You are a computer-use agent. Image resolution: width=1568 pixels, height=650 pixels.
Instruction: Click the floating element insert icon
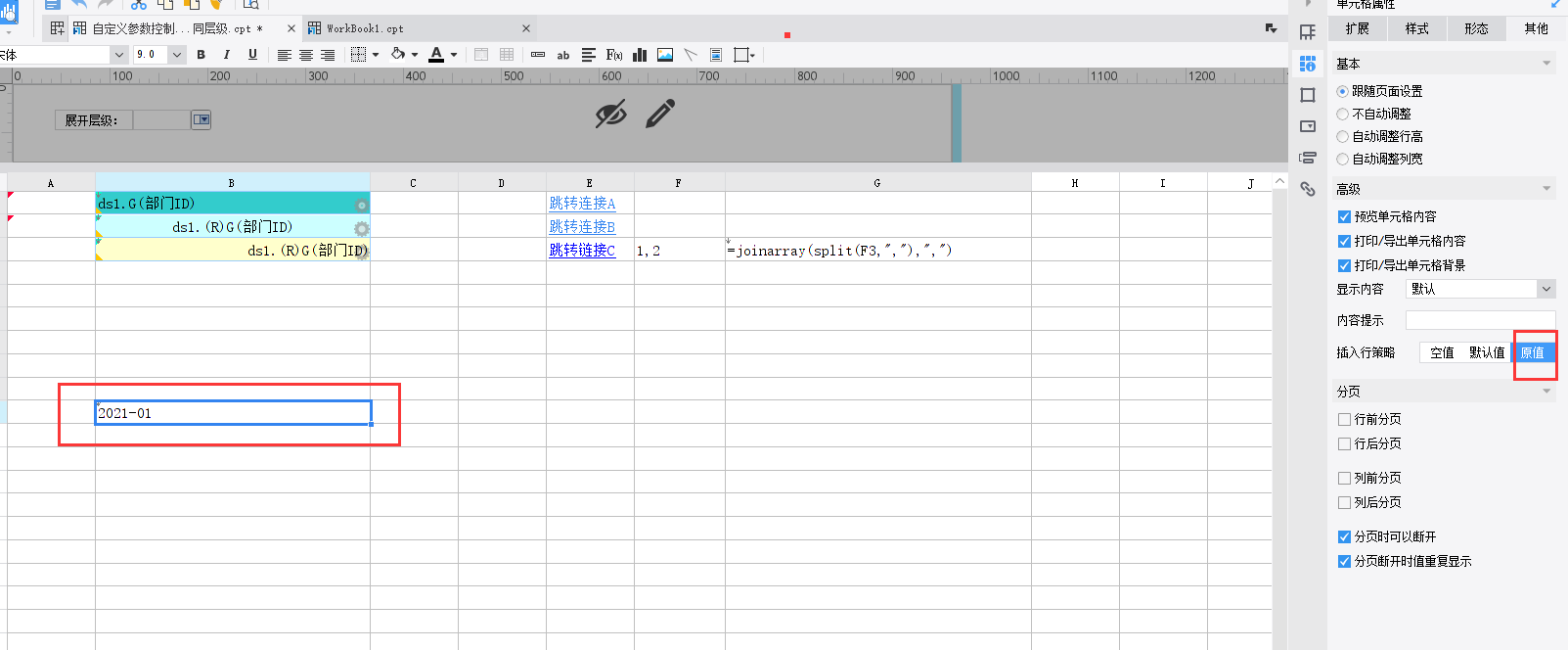coord(742,55)
